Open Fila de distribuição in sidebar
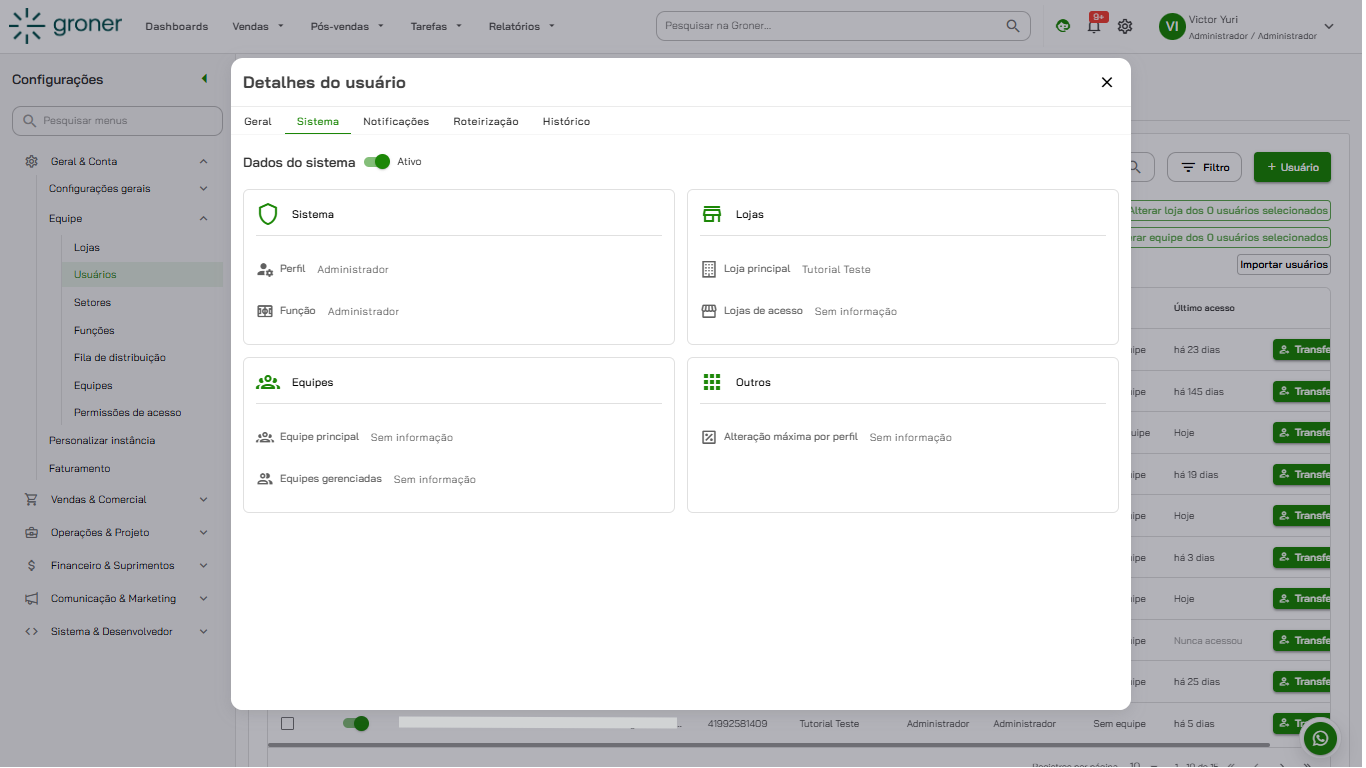 (120, 357)
